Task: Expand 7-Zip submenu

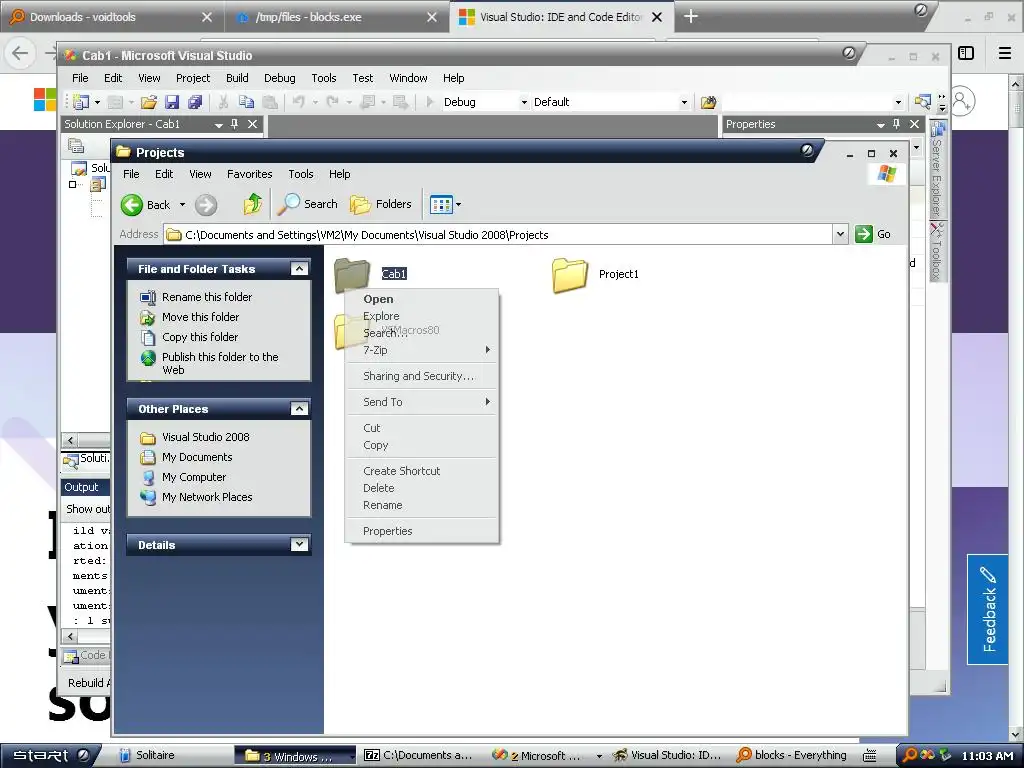Action: click(x=422, y=350)
